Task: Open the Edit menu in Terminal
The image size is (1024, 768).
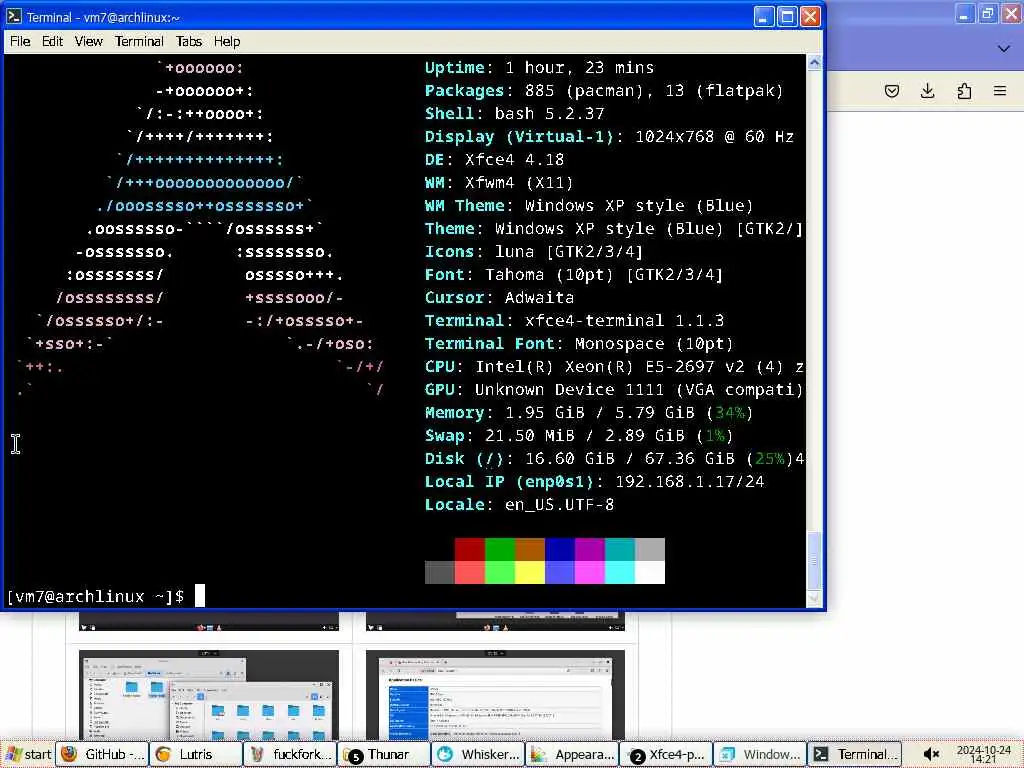Action: 52,41
